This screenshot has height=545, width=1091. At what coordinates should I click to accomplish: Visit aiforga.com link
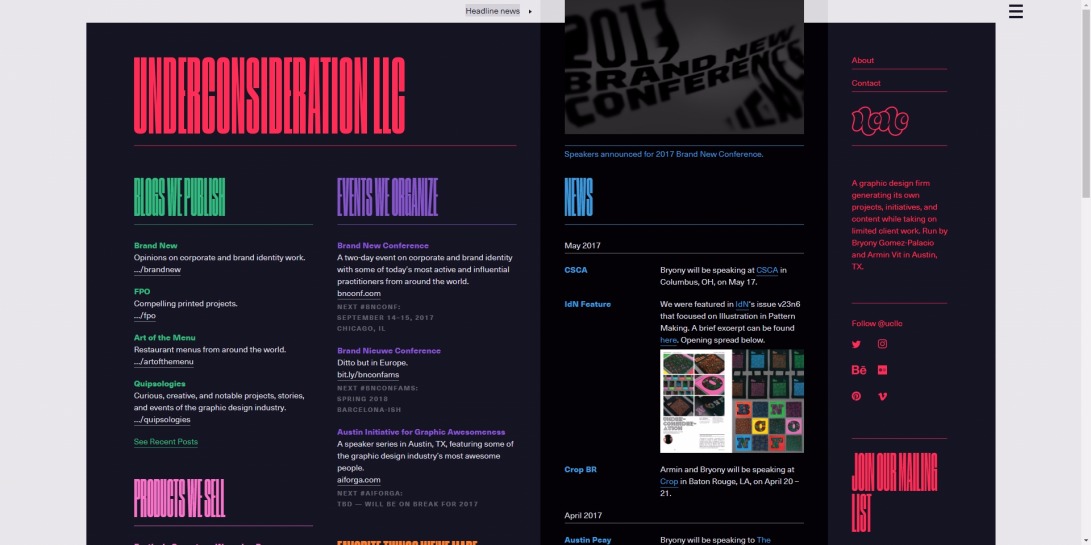(359, 480)
